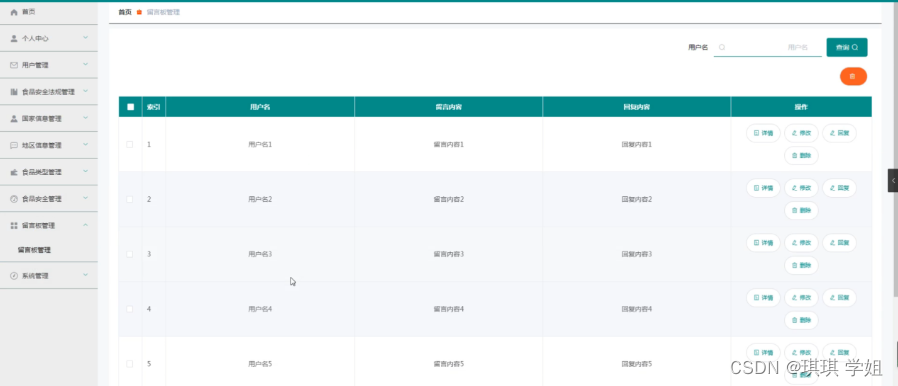Image resolution: width=898 pixels, height=386 pixels.
Task: Toggle the select-all checkbox in table header
Action: point(131,107)
